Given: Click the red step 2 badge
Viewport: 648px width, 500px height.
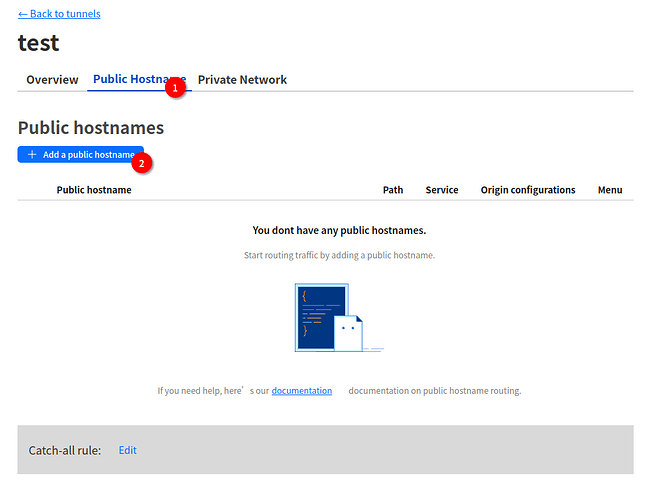Looking at the screenshot, I should pyautogui.click(x=142, y=161).
